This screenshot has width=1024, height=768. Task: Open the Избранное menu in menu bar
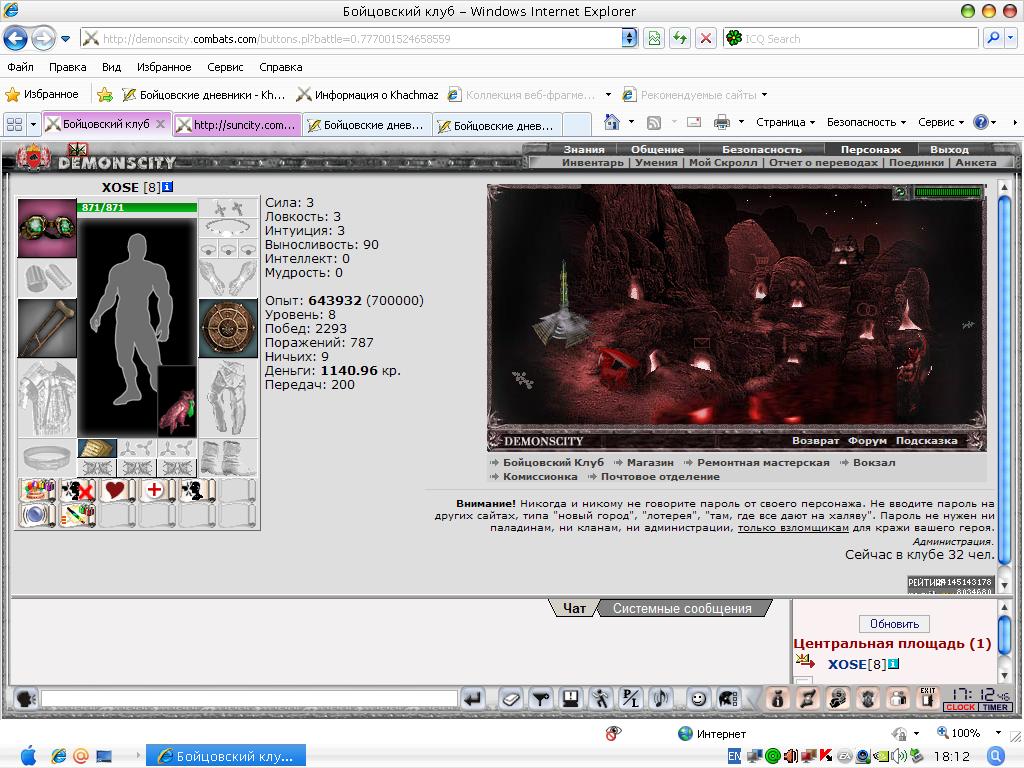coord(164,67)
